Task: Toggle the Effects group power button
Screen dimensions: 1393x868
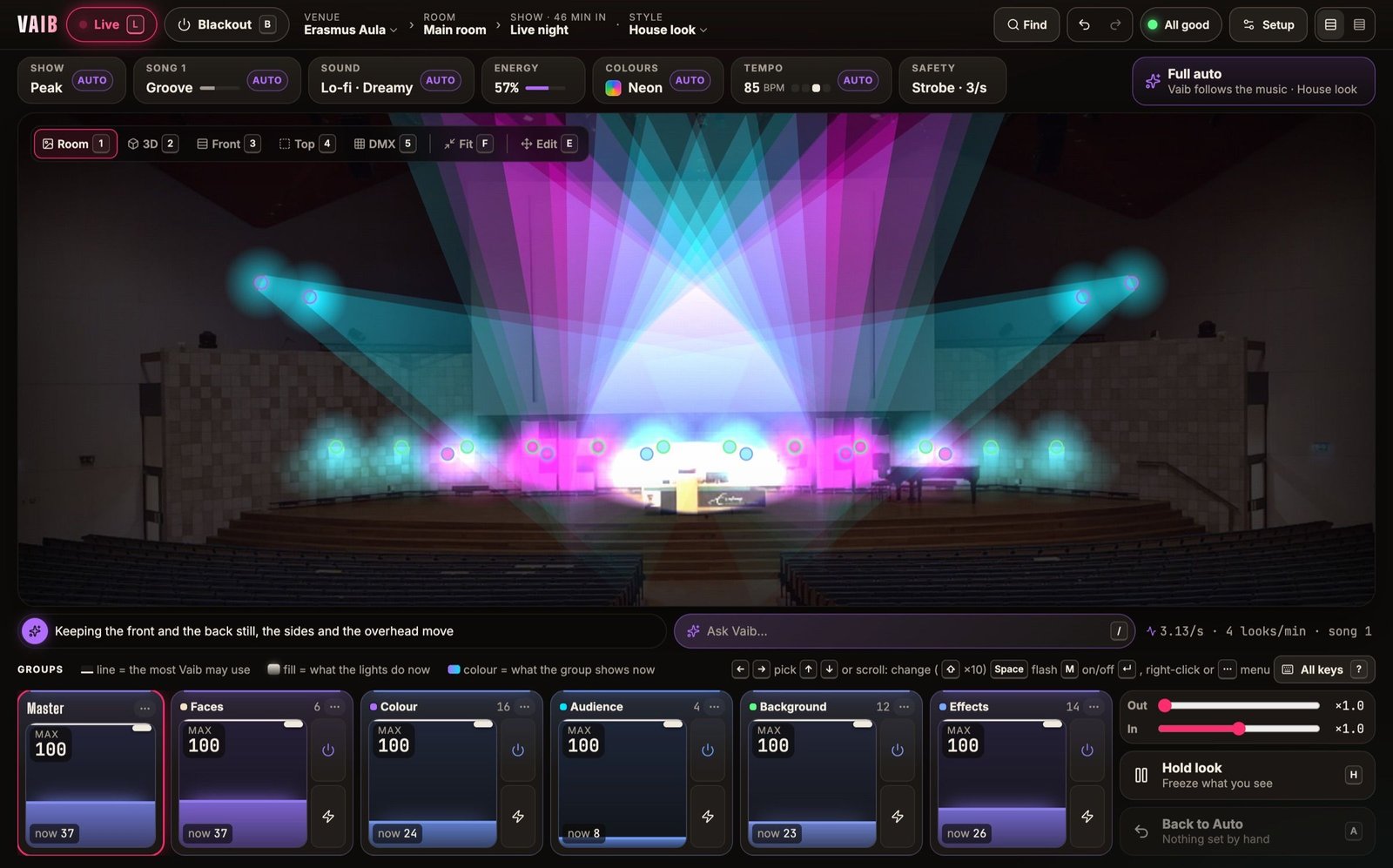Action: tap(1087, 750)
